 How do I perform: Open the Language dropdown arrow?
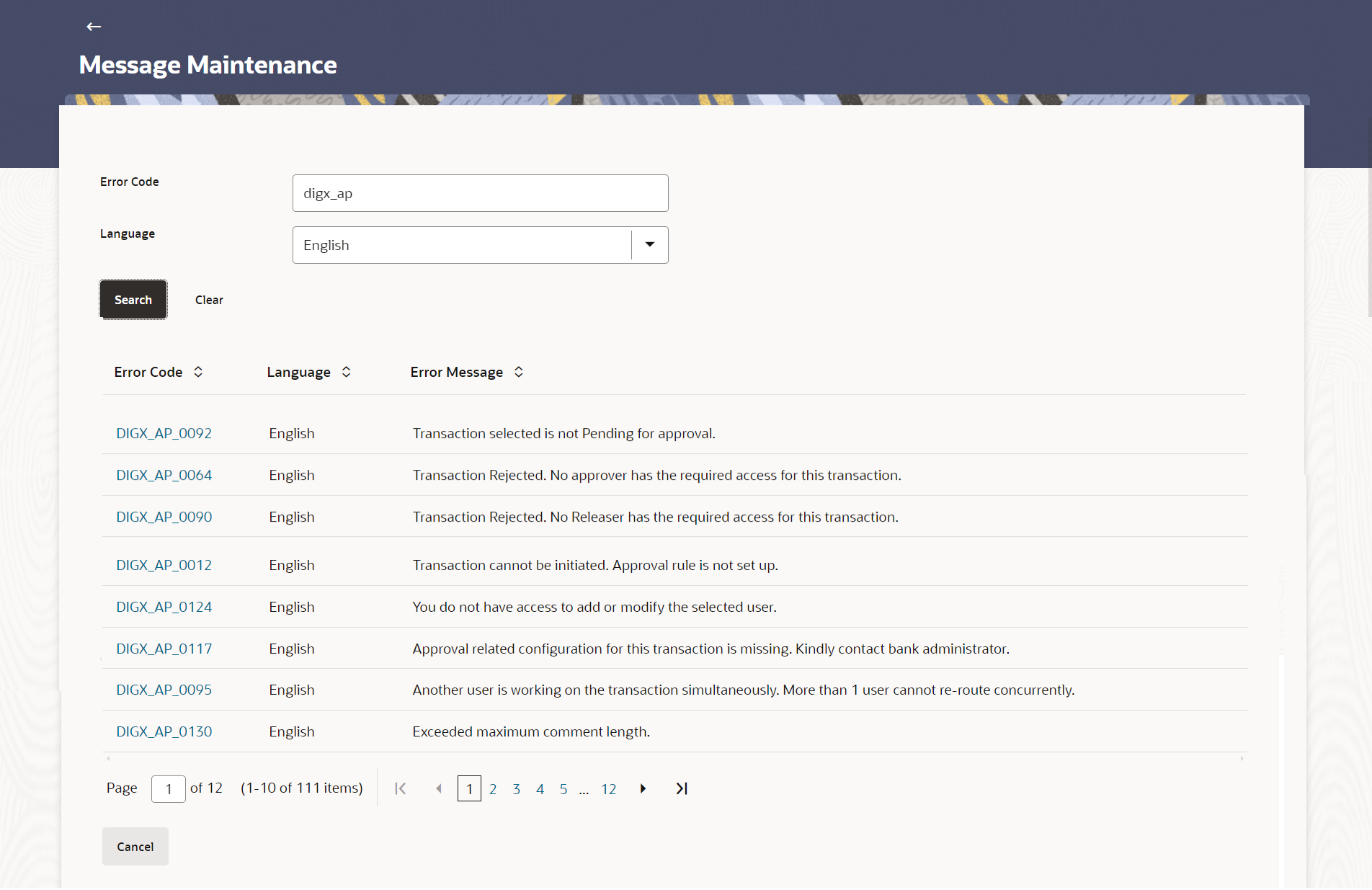point(650,245)
